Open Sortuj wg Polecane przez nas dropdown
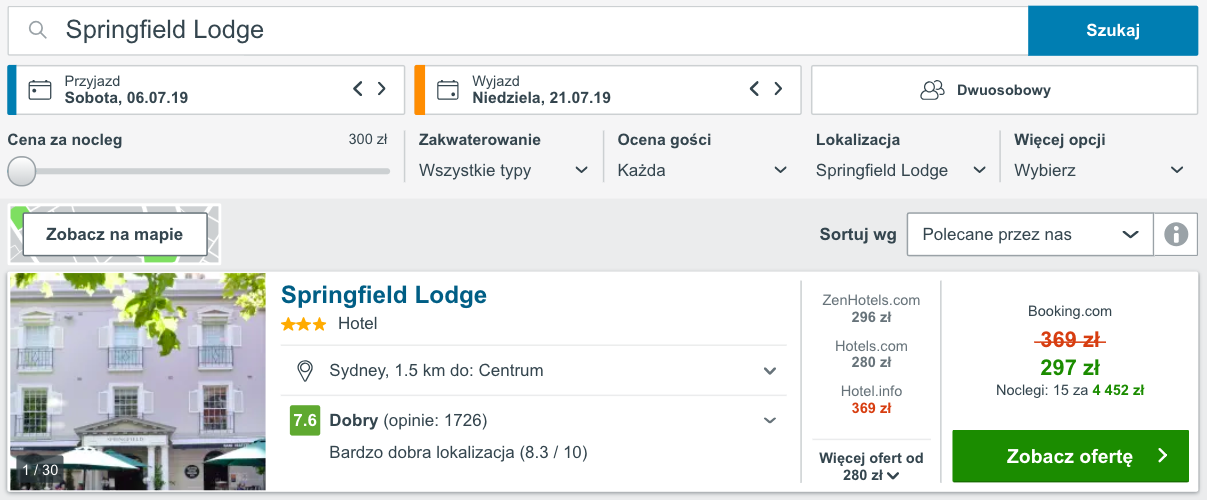The image size is (1207, 500). click(1030, 235)
